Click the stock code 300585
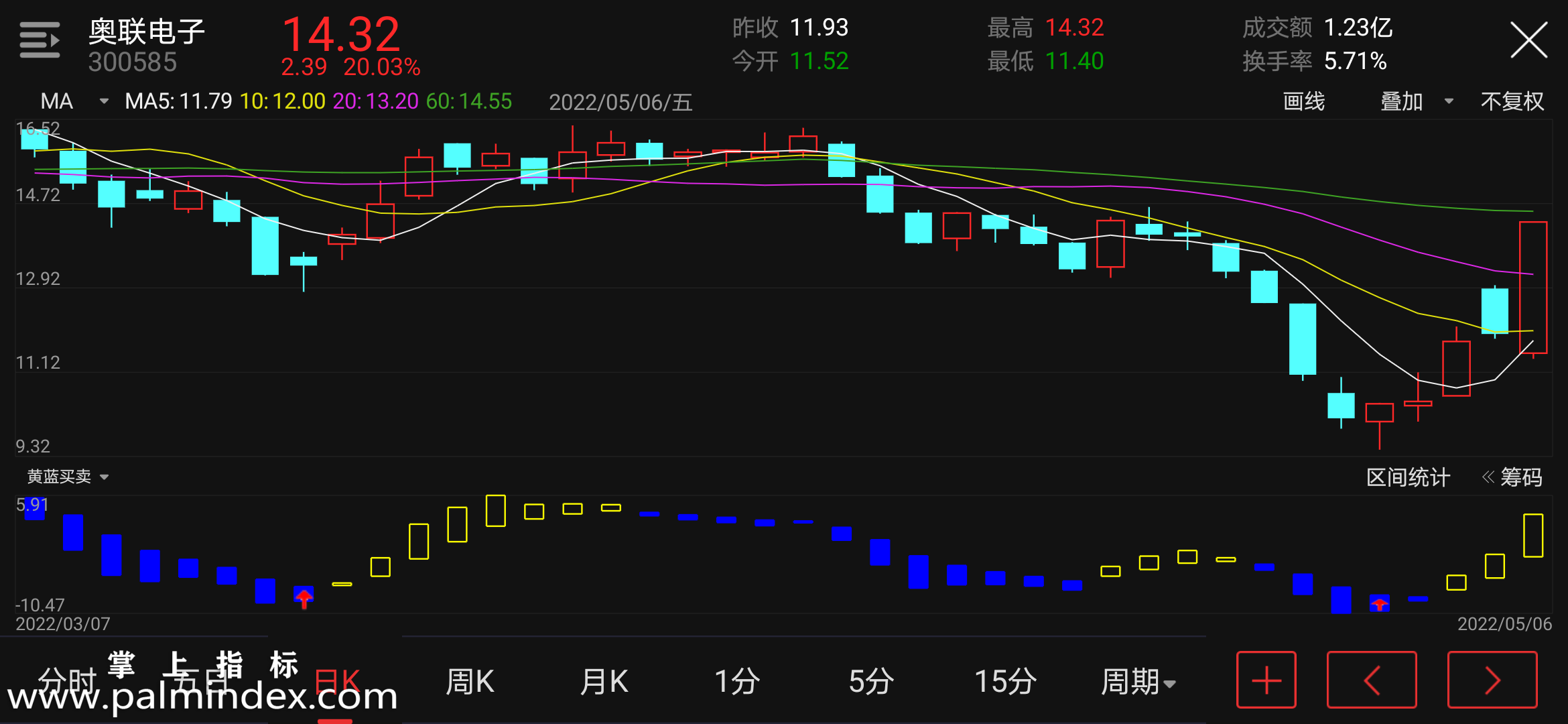The width and height of the screenshot is (1568, 724). [133, 62]
